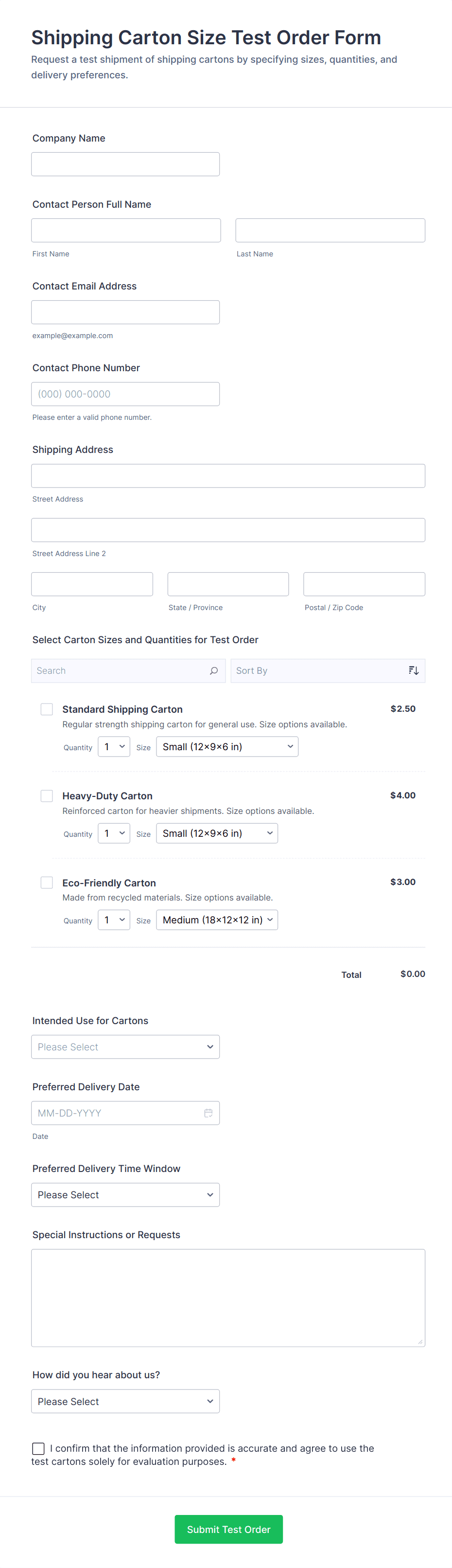452x1568 pixels.
Task: Click the sort order icon beside Sort By
Action: click(x=413, y=670)
